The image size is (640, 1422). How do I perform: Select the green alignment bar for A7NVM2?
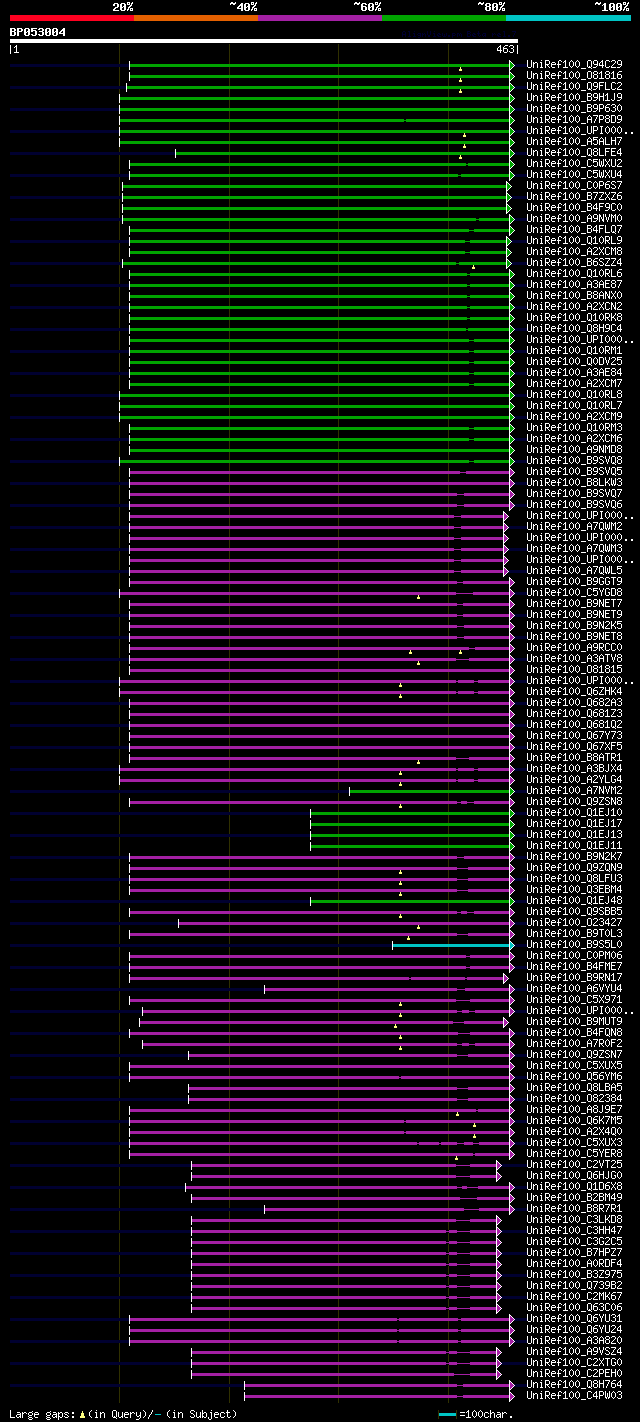[431, 791]
